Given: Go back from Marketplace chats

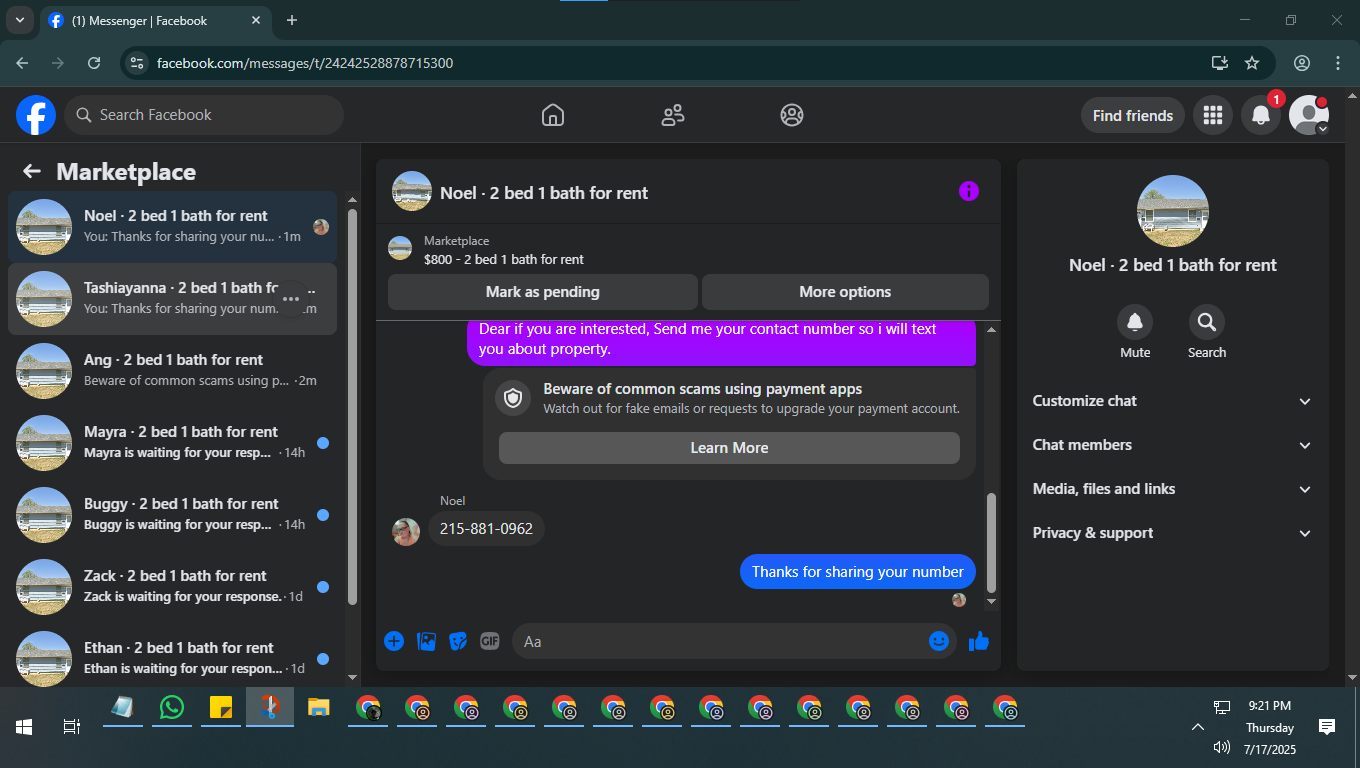Looking at the screenshot, I should [32, 171].
